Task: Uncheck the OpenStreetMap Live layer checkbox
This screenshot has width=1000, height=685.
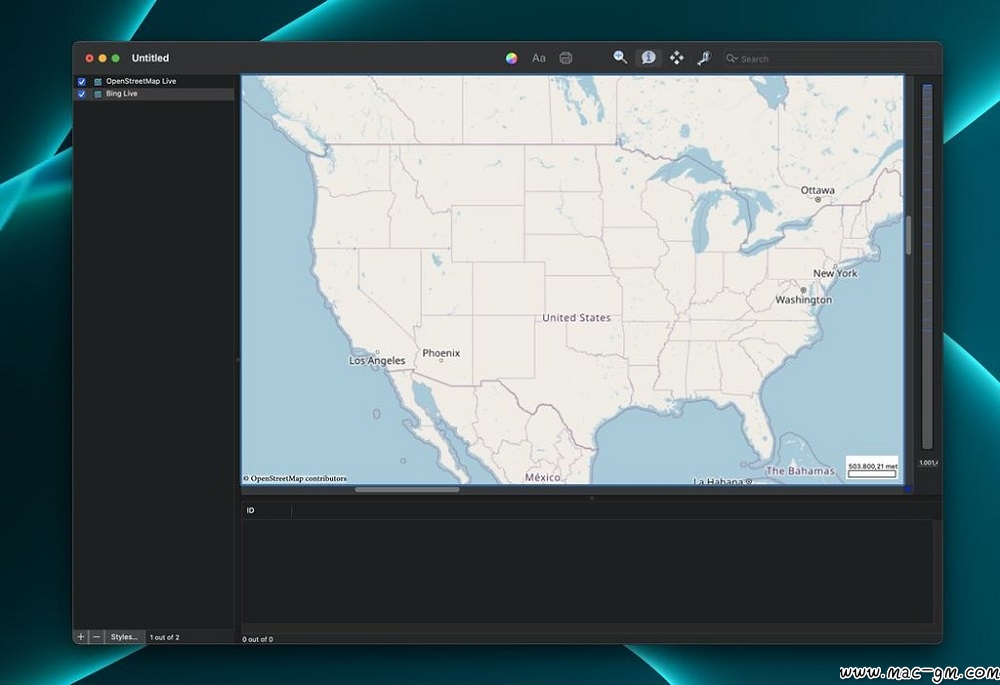Action: pos(82,82)
